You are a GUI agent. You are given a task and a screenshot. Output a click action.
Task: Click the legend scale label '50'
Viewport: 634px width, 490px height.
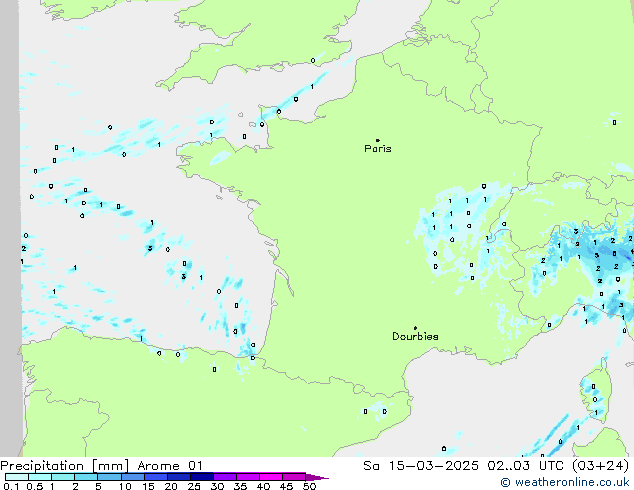point(309,486)
